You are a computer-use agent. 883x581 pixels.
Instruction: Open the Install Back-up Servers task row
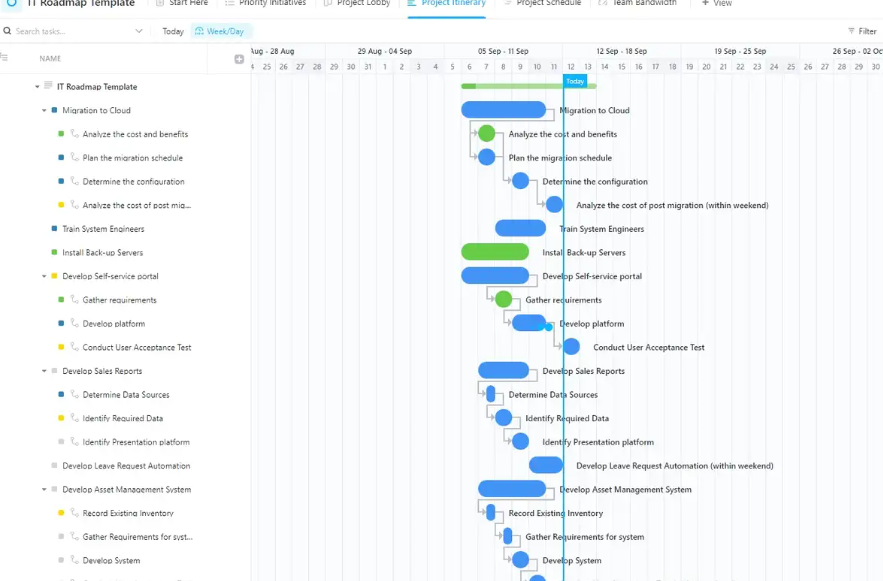pyautogui.click(x=103, y=253)
